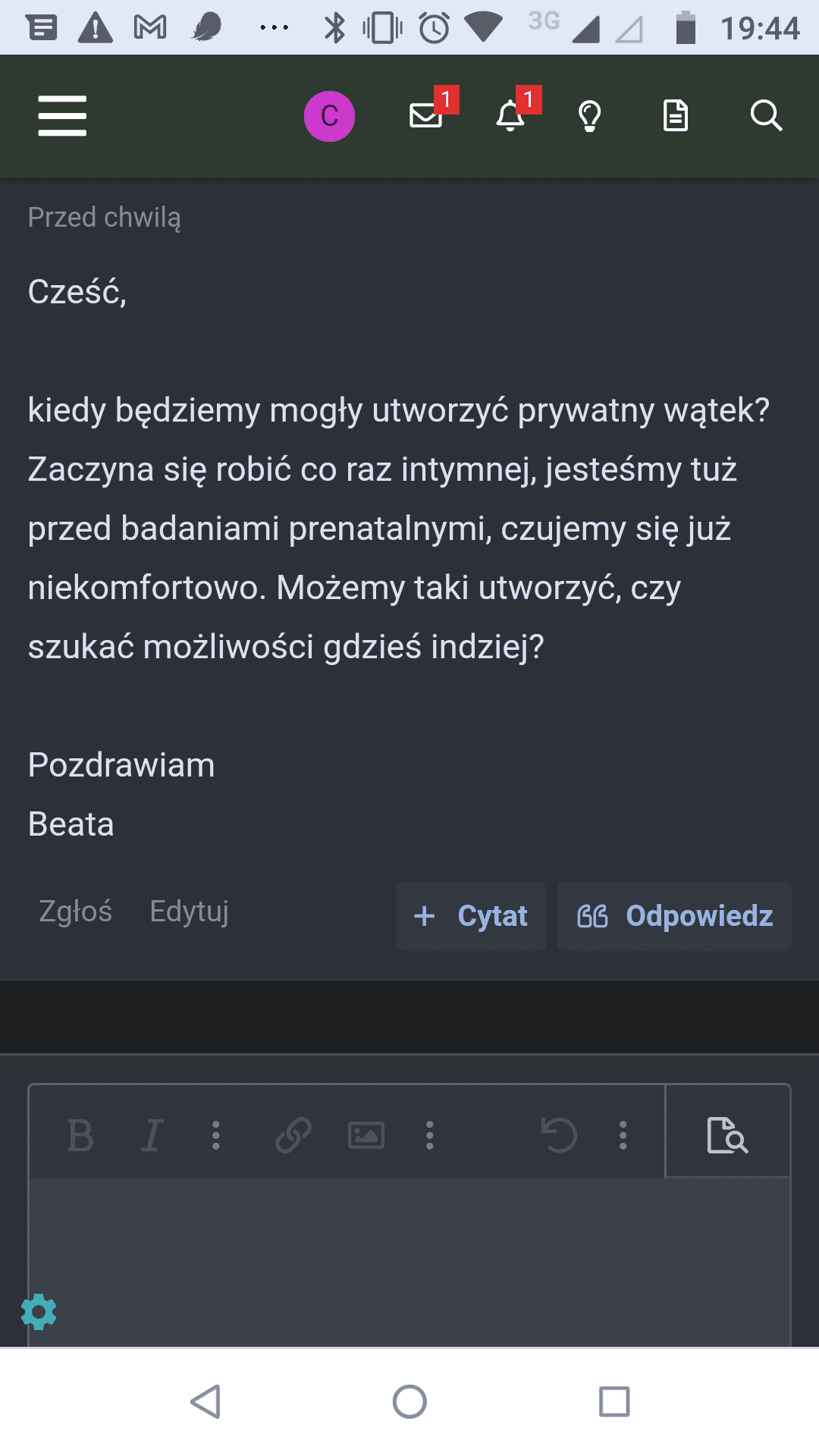Open the document icon in header
The height and width of the screenshot is (1456, 819).
pos(676,116)
